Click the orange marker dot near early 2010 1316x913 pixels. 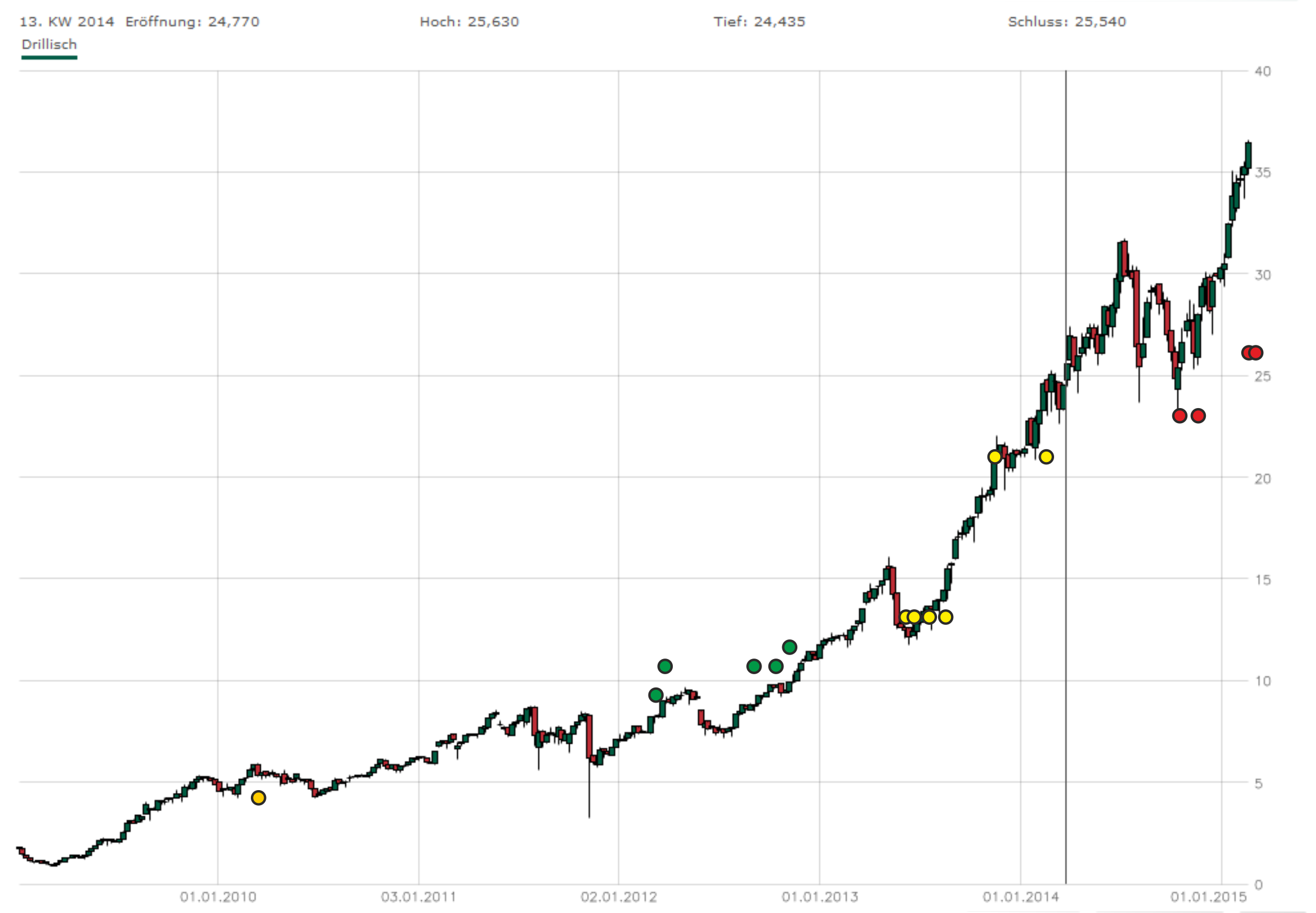point(258,798)
